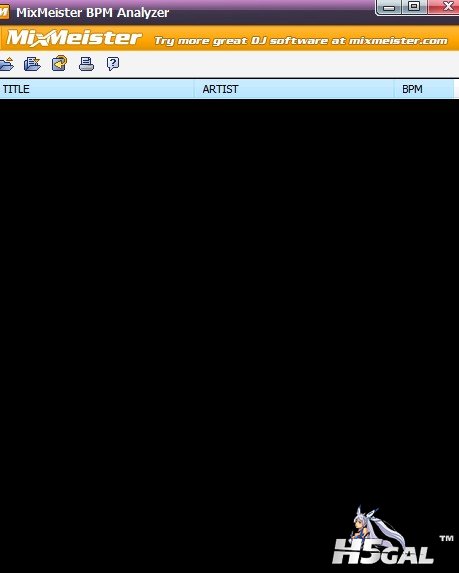Viewport: 459px width, 573px height.
Task: Open the browse folder icon
Action: (x=7, y=64)
